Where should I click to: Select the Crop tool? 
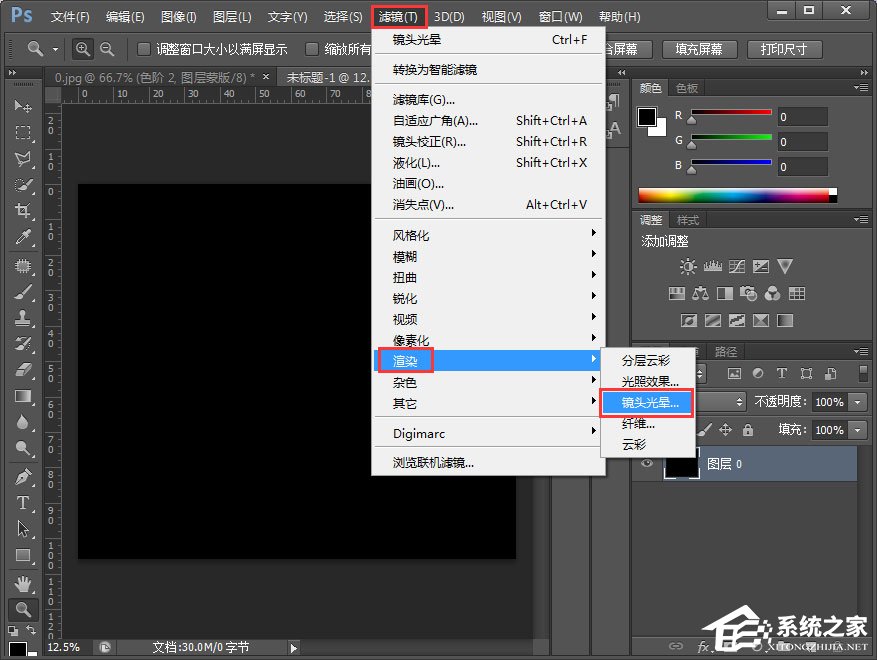pyautogui.click(x=23, y=210)
